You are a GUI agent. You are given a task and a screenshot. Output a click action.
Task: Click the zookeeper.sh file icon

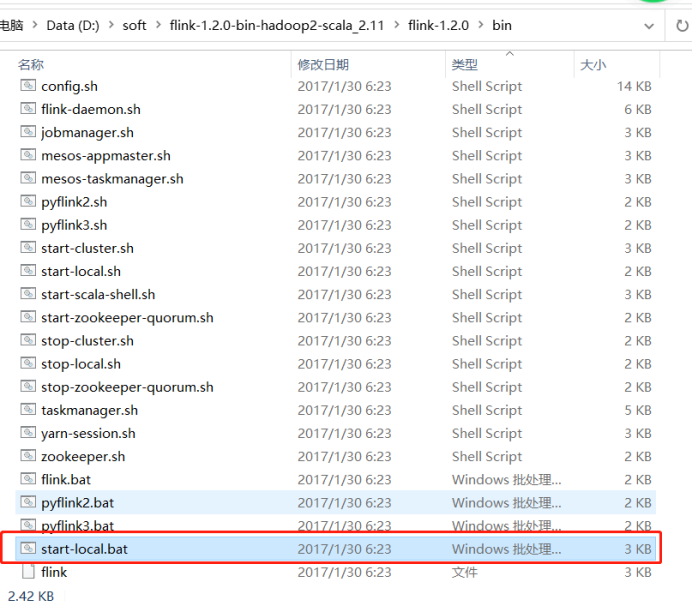[x=28, y=455]
